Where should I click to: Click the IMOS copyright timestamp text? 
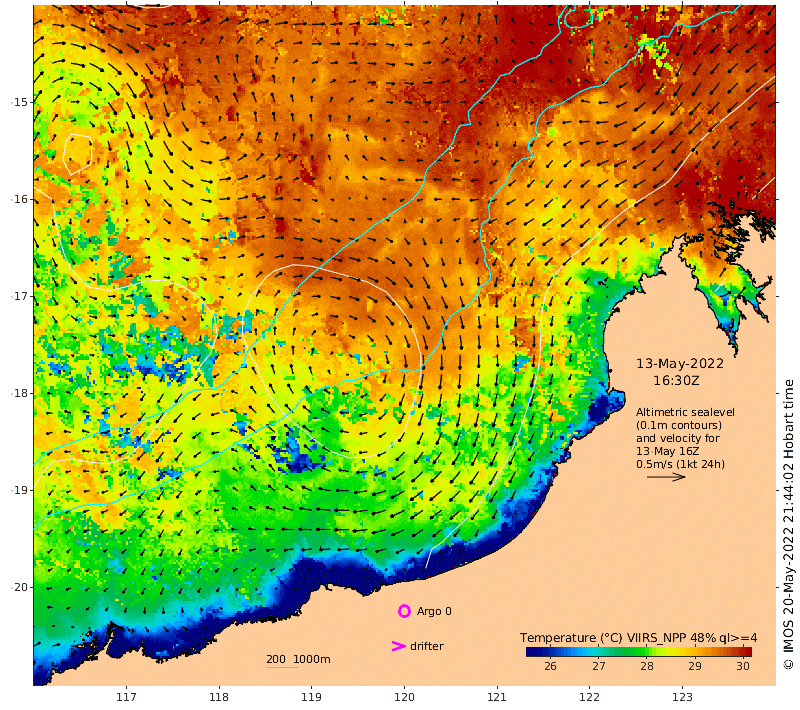click(x=789, y=524)
